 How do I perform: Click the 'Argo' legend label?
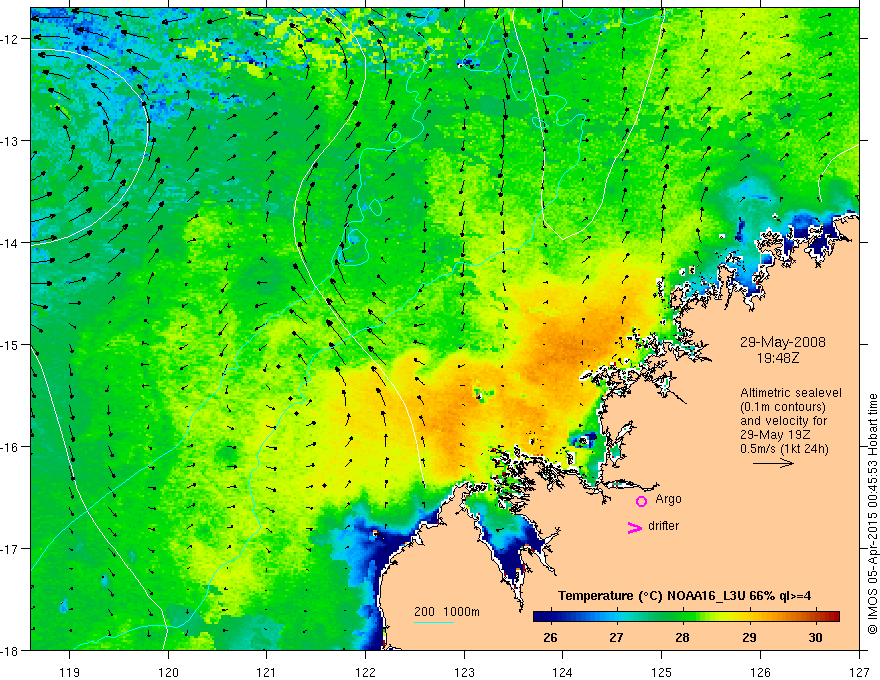pos(668,499)
